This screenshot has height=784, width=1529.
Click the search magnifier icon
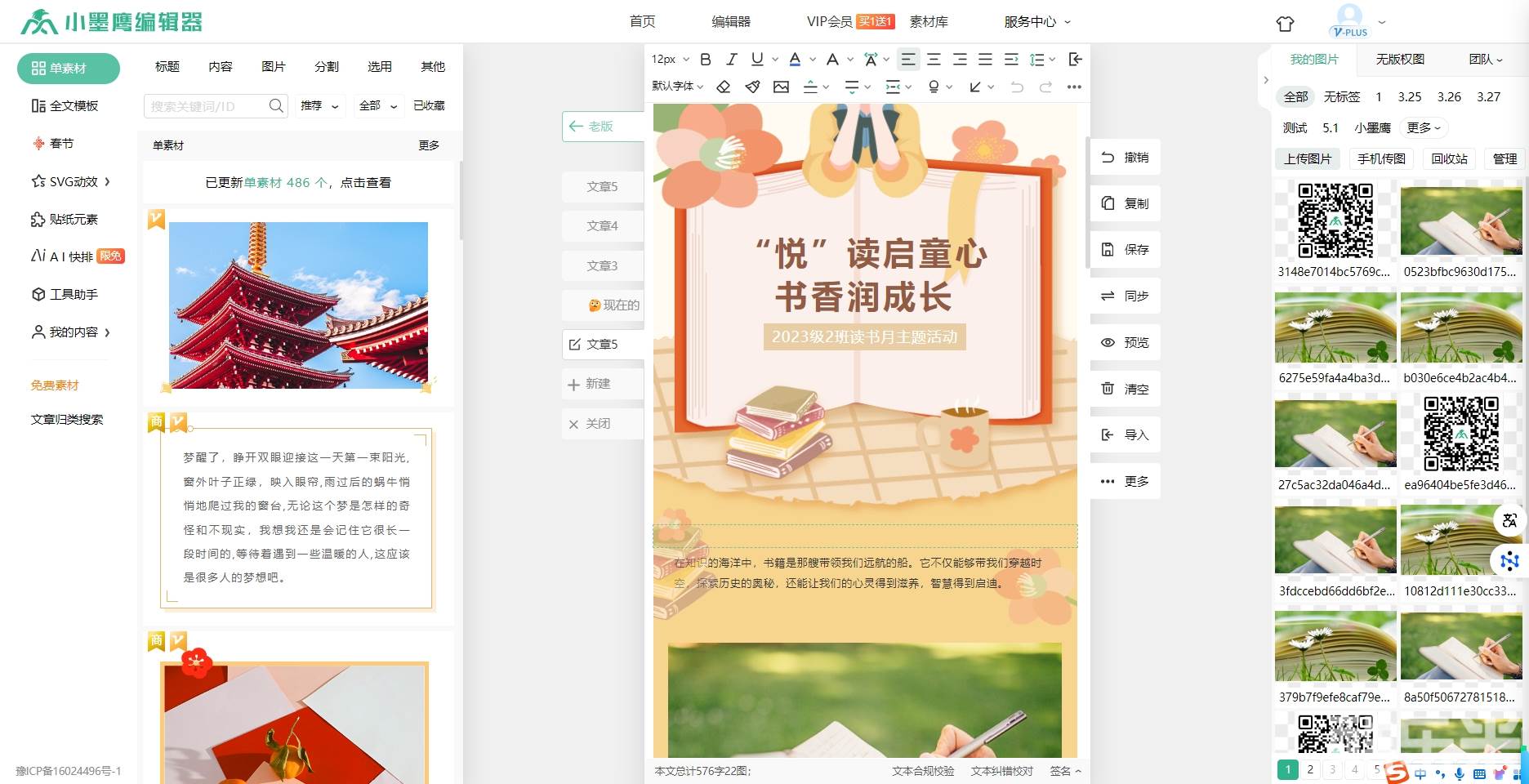pos(276,106)
